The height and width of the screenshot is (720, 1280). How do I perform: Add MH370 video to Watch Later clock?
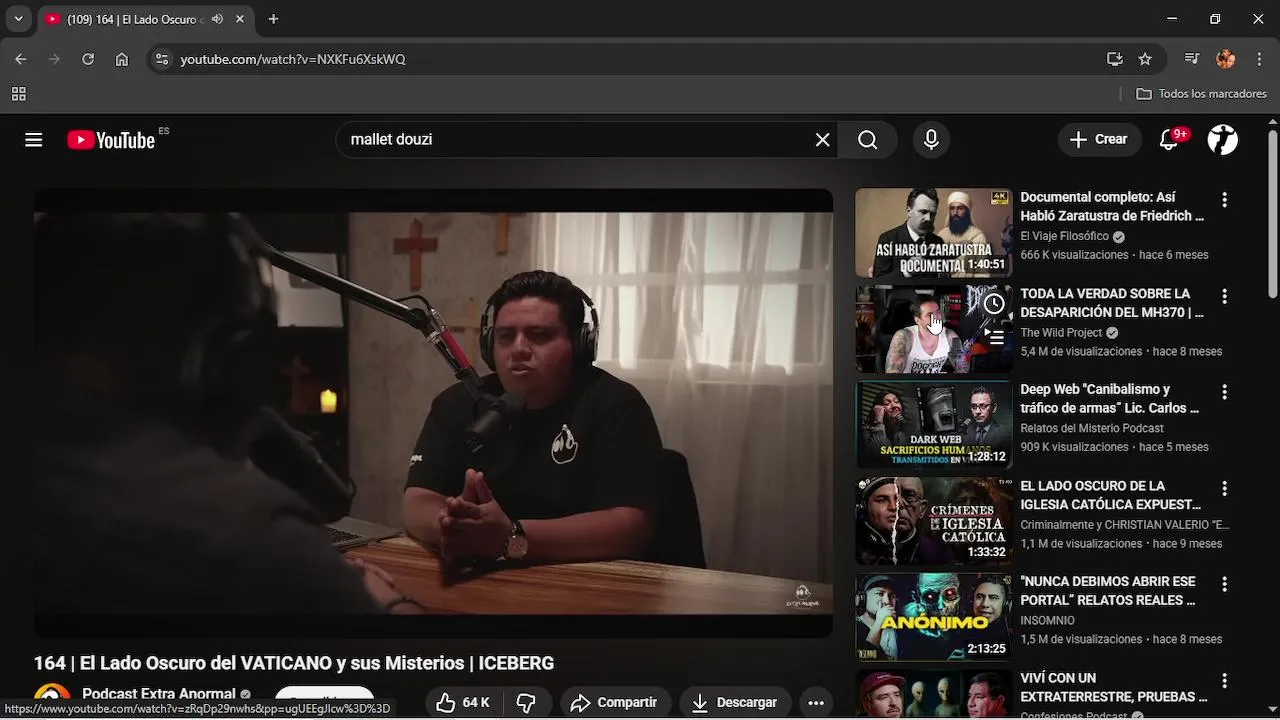click(994, 304)
